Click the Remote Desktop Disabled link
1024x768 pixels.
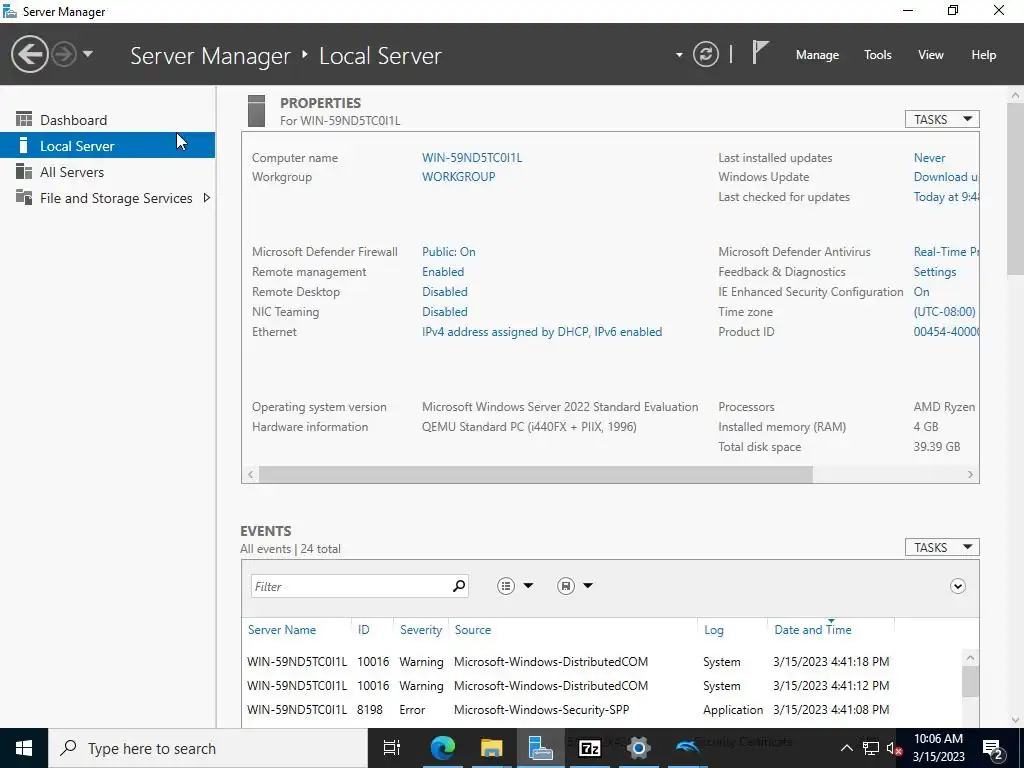point(445,292)
